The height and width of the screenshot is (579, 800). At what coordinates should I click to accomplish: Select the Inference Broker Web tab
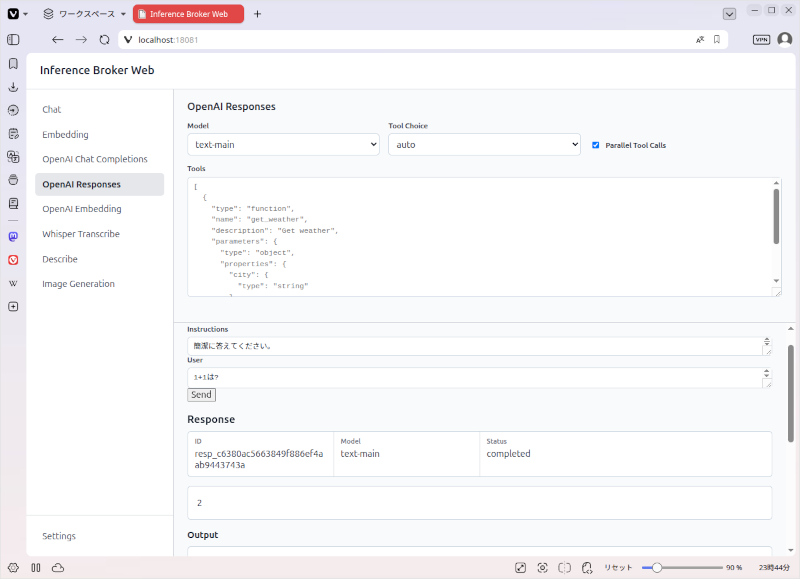click(188, 14)
